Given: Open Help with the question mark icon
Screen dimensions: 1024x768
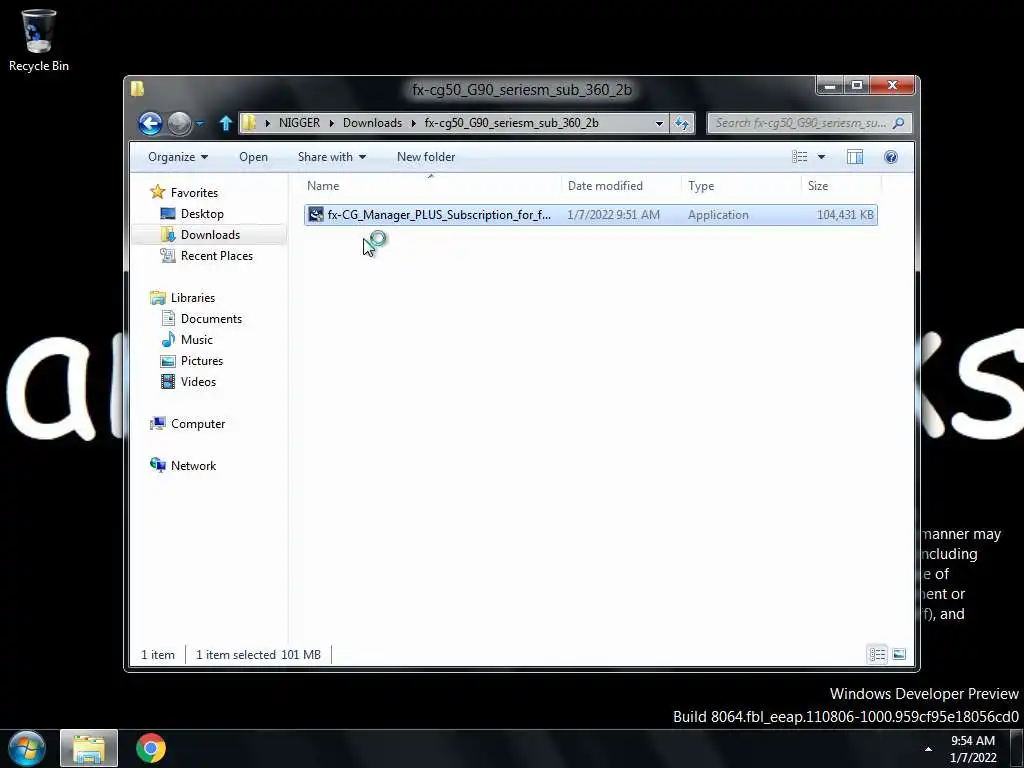Looking at the screenshot, I should 891,157.
